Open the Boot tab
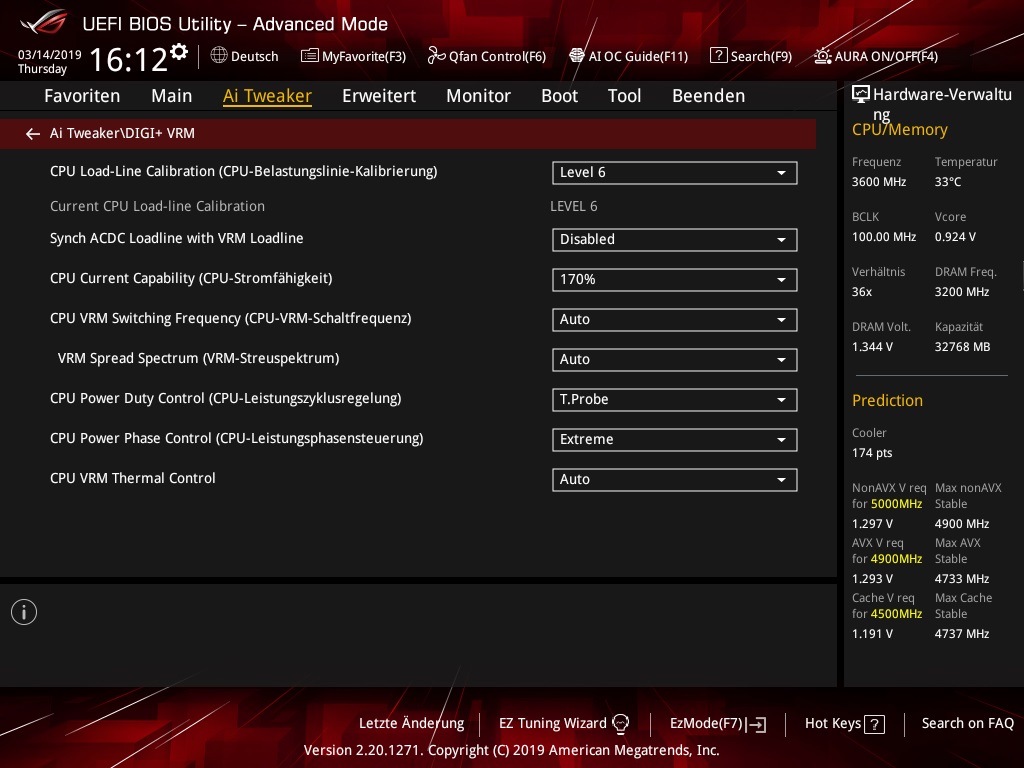Image resolution: width=1024 pixels, height=768 pixels. click(x=560, y=96)
